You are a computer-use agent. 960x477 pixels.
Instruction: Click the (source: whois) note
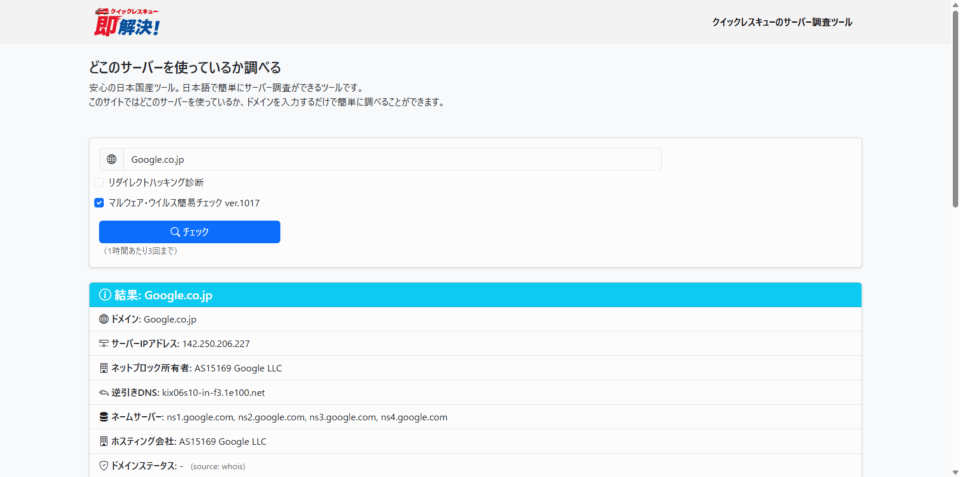(218, 467)
